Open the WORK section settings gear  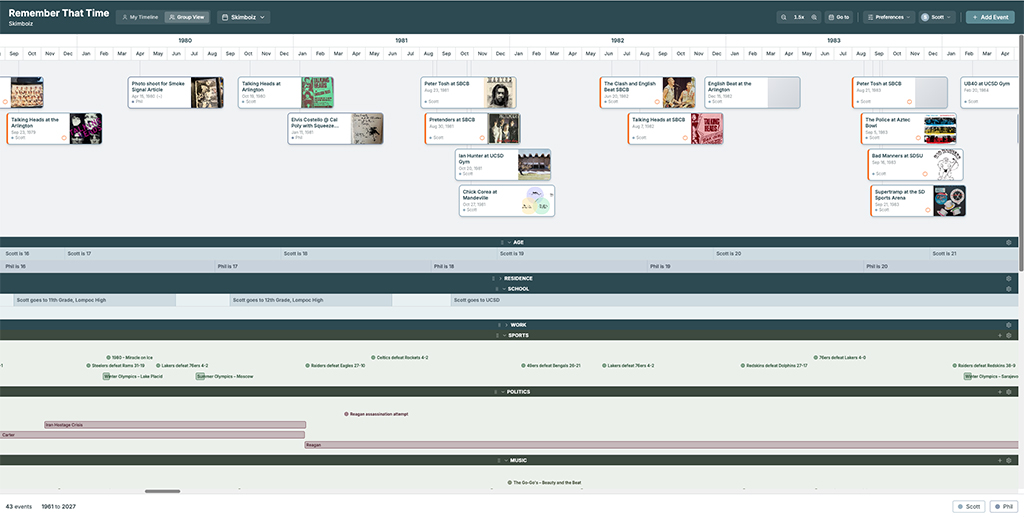[x=1008, y=325]
